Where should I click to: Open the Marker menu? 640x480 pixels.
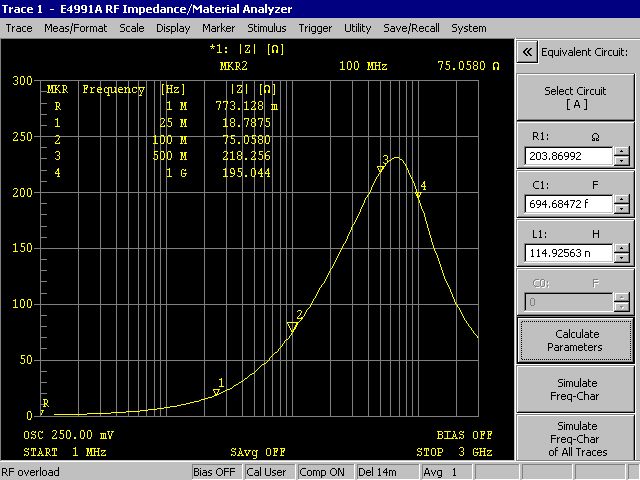218,28
